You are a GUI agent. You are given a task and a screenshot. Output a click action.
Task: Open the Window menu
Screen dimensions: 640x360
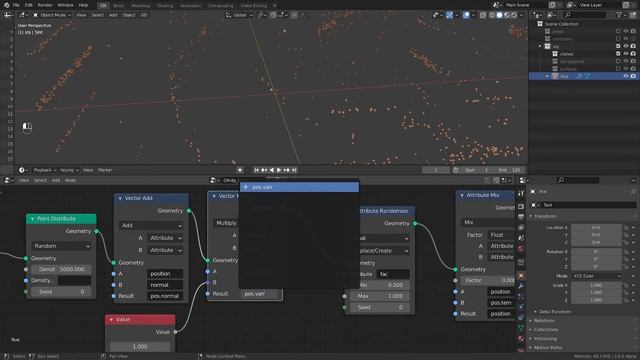point(65,5)
